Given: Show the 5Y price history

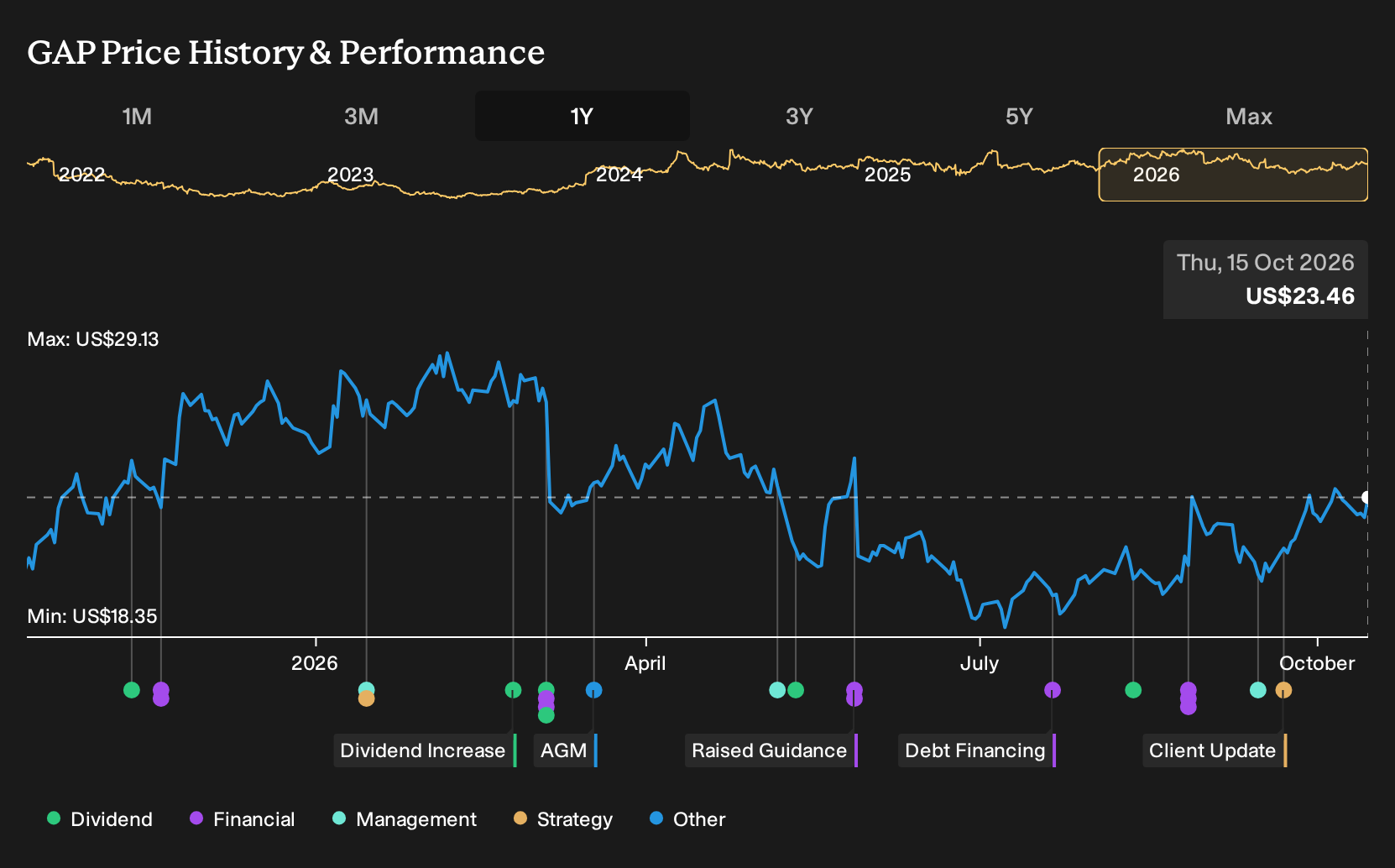Looking at the screenshot, I should [x=1019, y=116].
